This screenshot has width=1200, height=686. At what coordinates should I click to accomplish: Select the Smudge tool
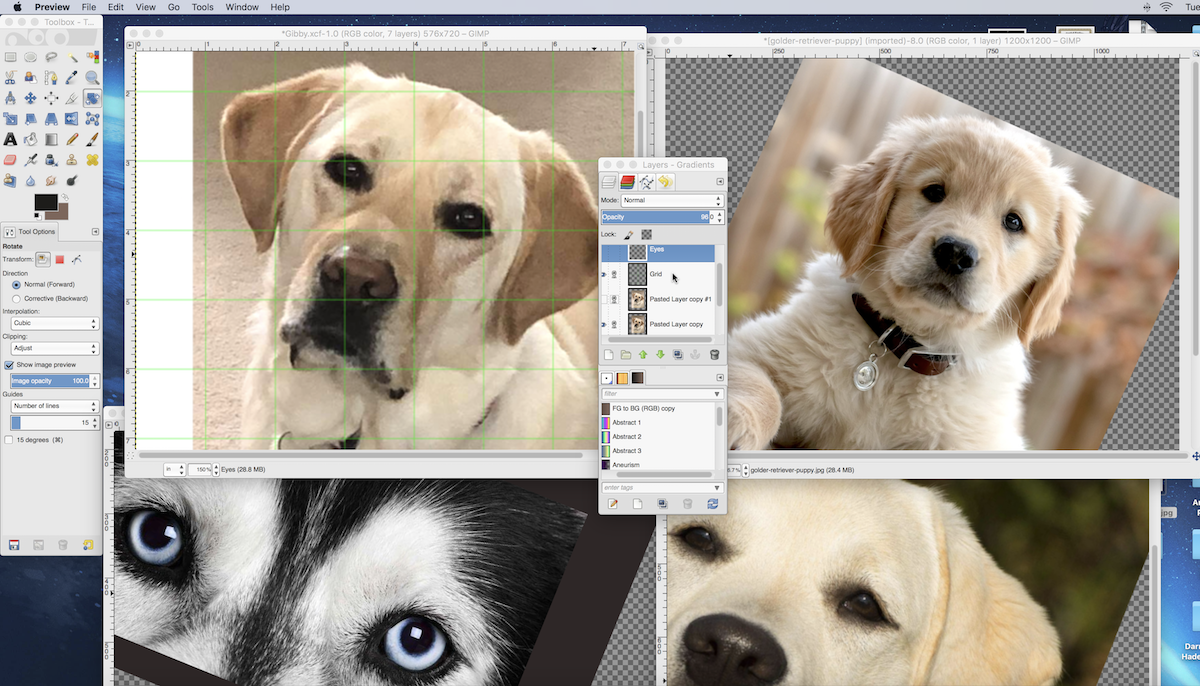coord(51,181)
